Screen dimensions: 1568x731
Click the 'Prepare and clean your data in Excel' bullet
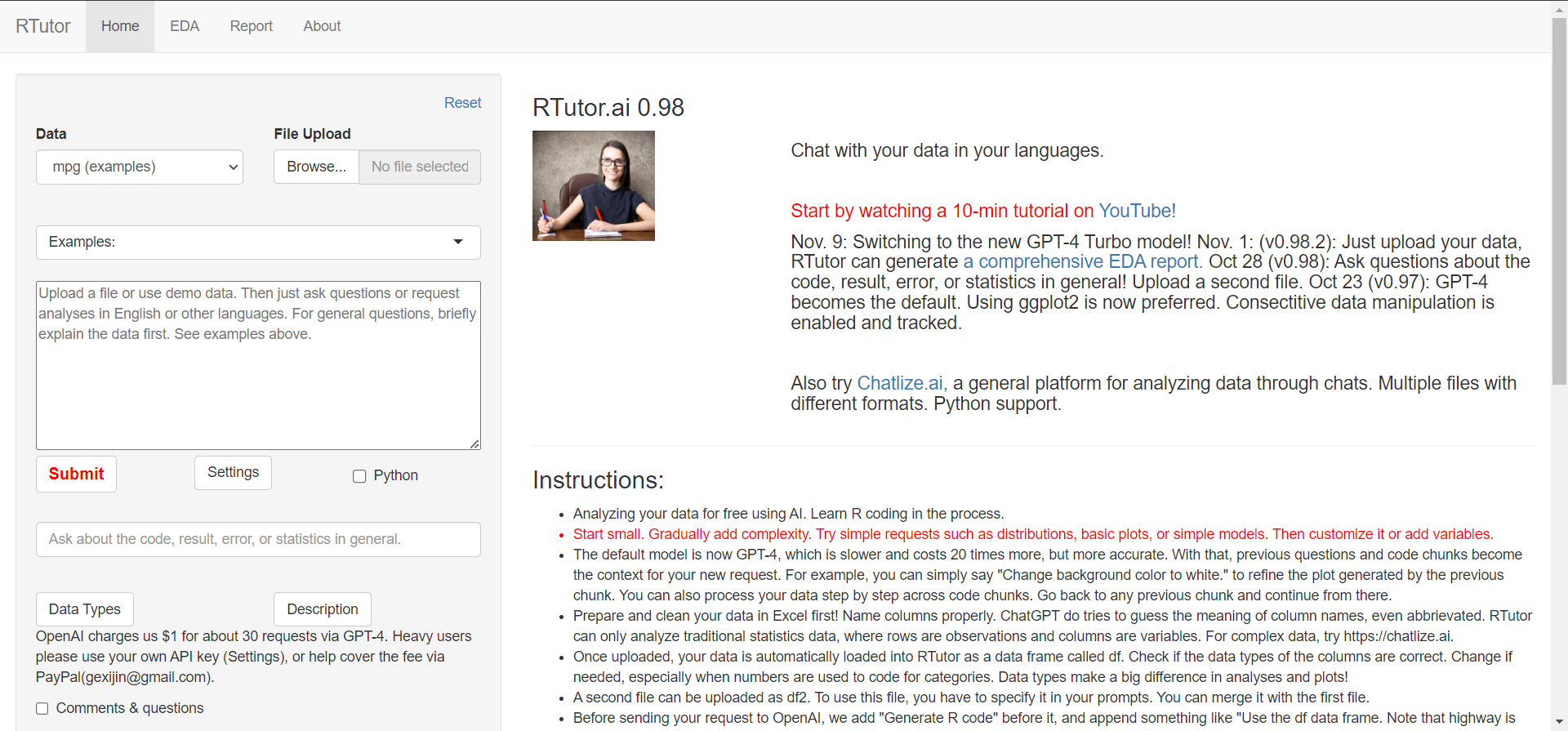tap(1053, 626)
